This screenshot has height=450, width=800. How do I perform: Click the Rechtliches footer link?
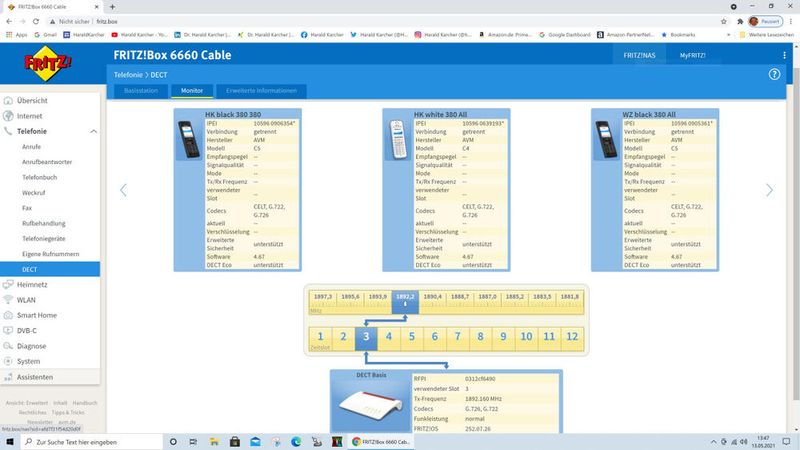tap(33, 412)
